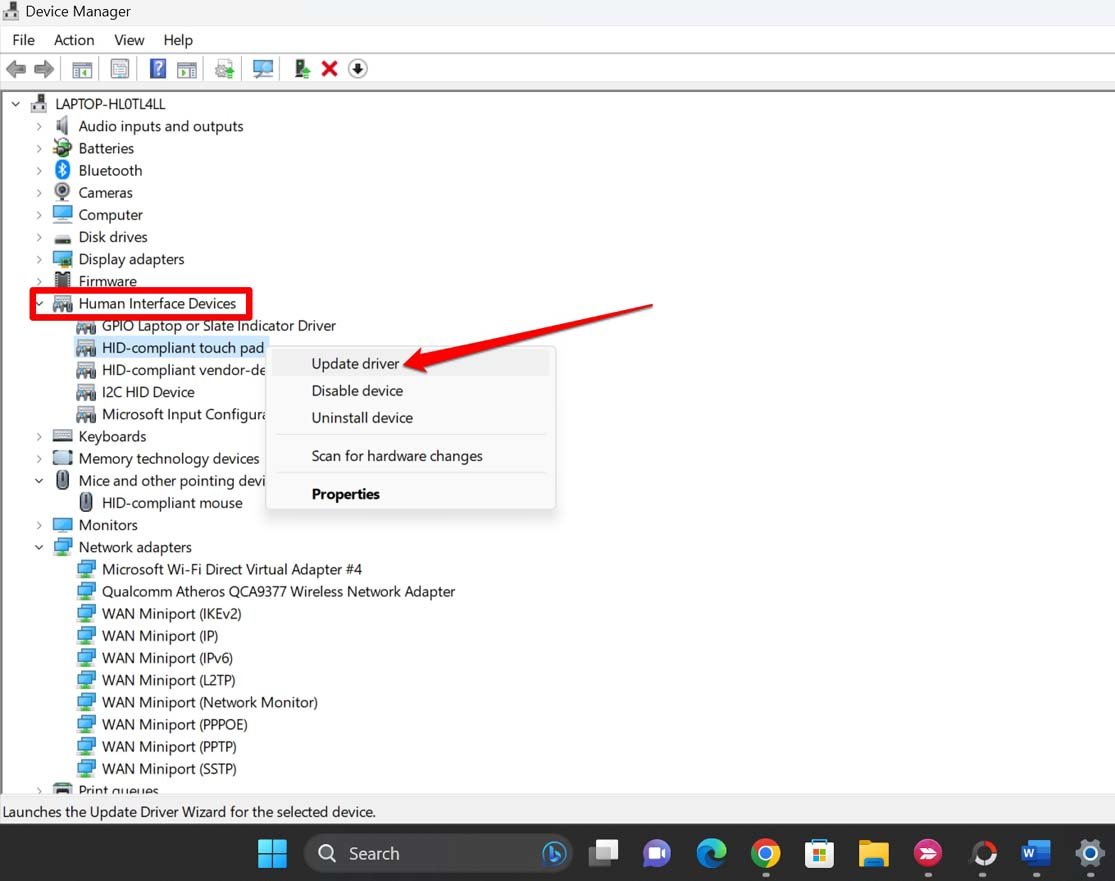Viewport: 1115px width, 881px height.
Task: Click gear with green arrow toolbar icon
Action: click(225, 69)
